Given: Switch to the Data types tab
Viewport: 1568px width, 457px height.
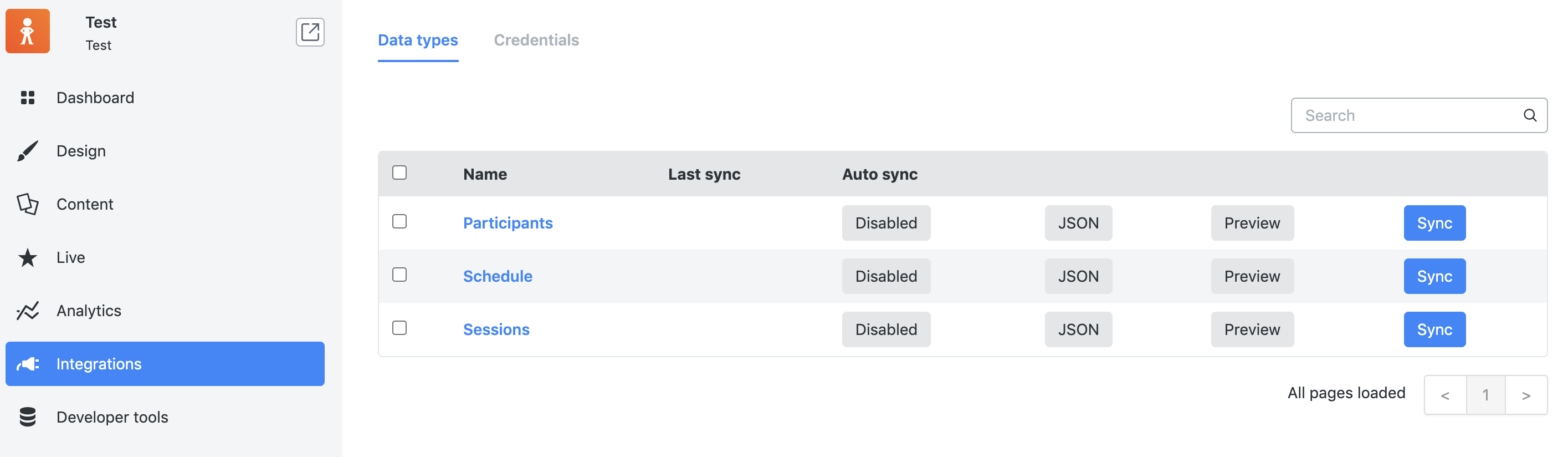Looking at the screenshot, I should (x=418, y=39).
